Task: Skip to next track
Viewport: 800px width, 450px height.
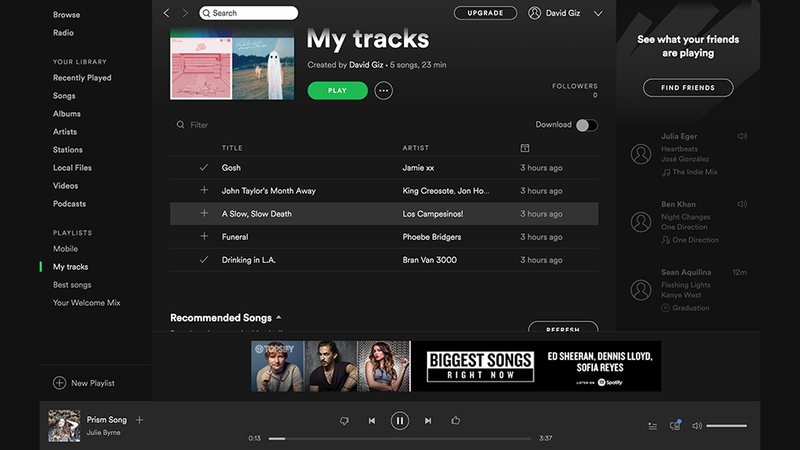Action: coord(428,421)
